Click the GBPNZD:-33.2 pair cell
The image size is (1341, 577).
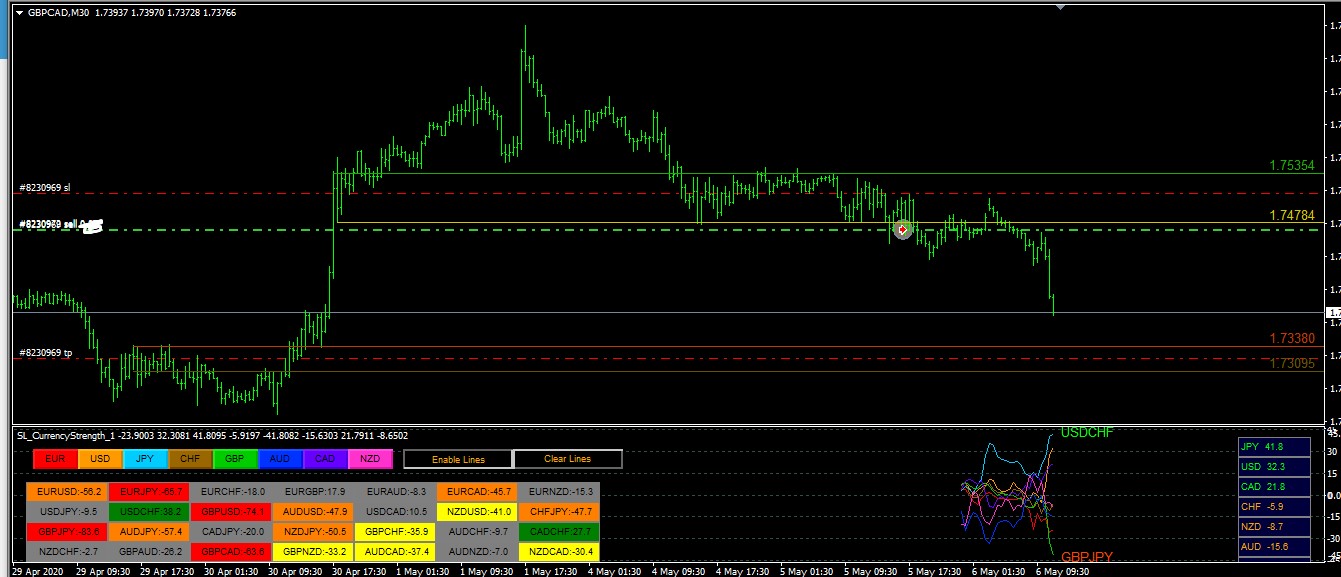312,552
